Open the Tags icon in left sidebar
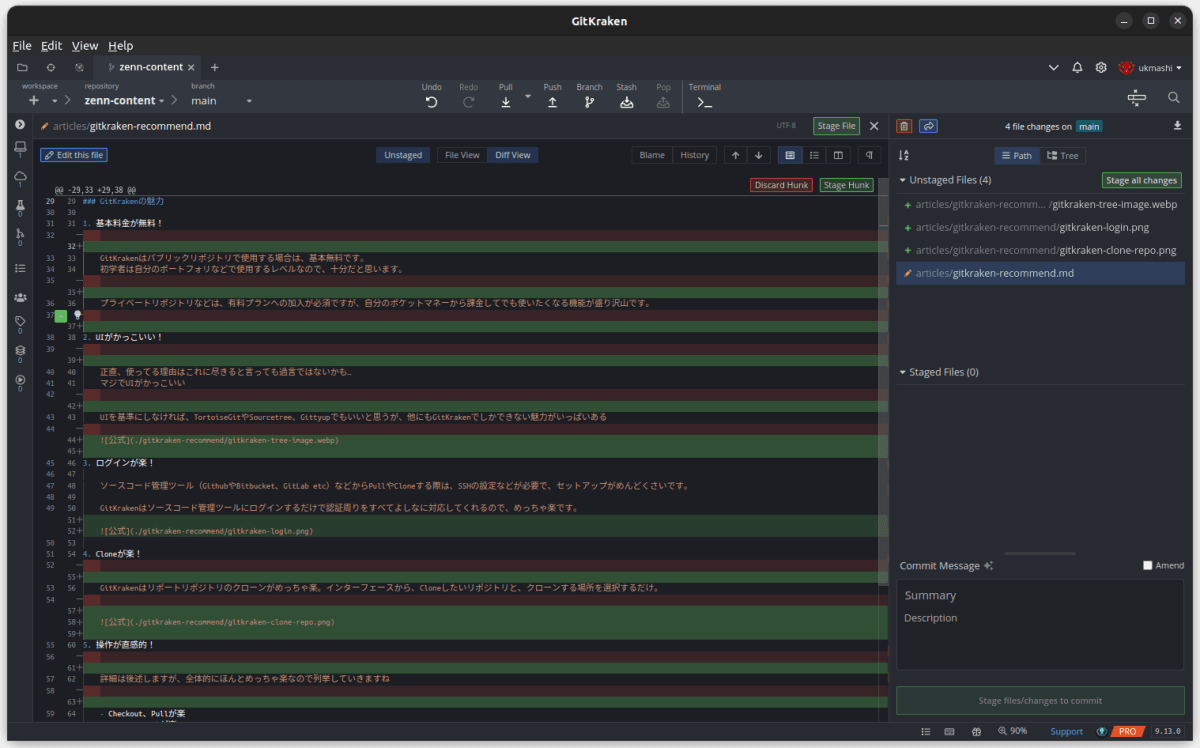Image resolution: width=1200 pixels, height=748 pixels. 20,321
